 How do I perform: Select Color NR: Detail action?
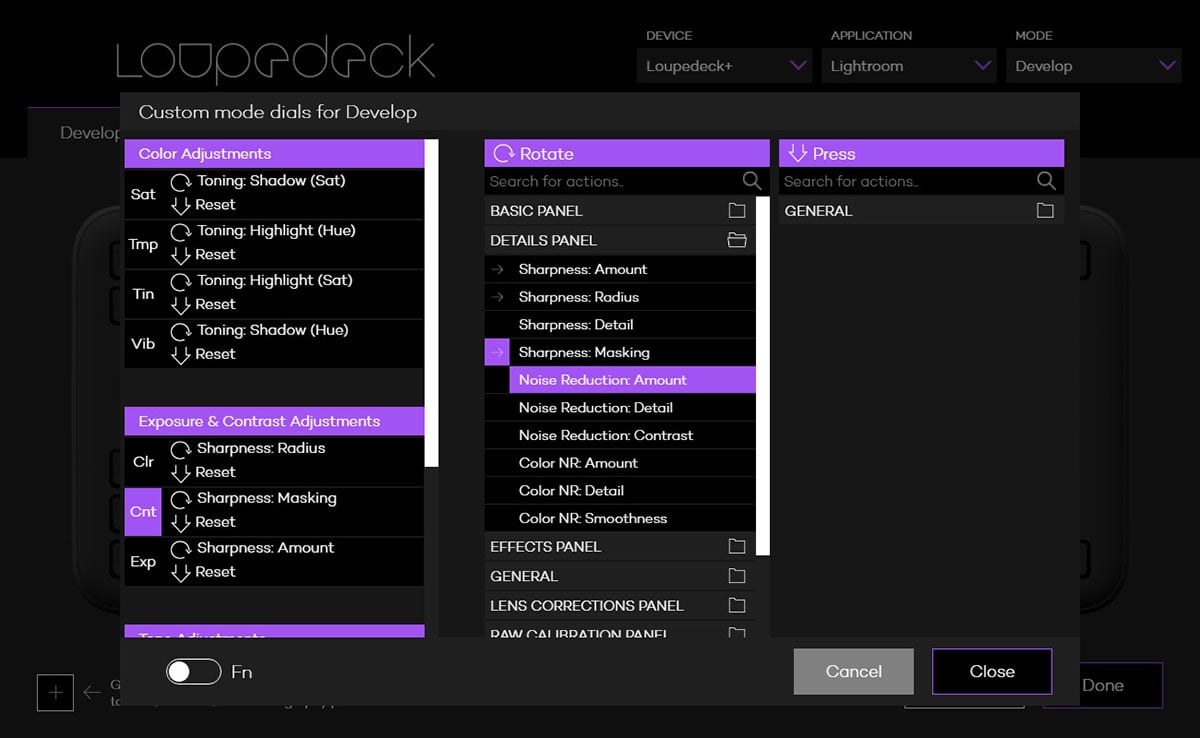coord(620,491)
